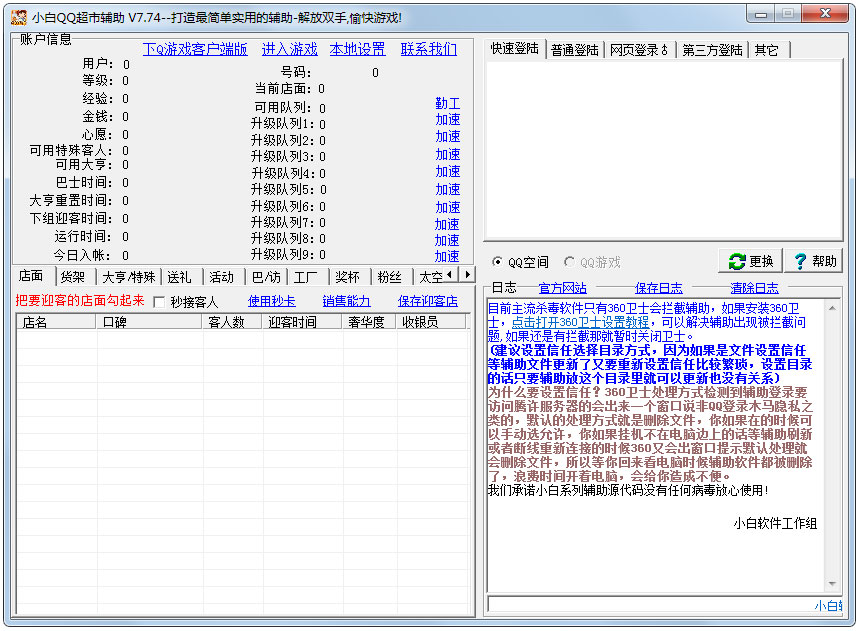Click the 口碑 column header
Screen dimensions: 859x631
tap(149, 322)
